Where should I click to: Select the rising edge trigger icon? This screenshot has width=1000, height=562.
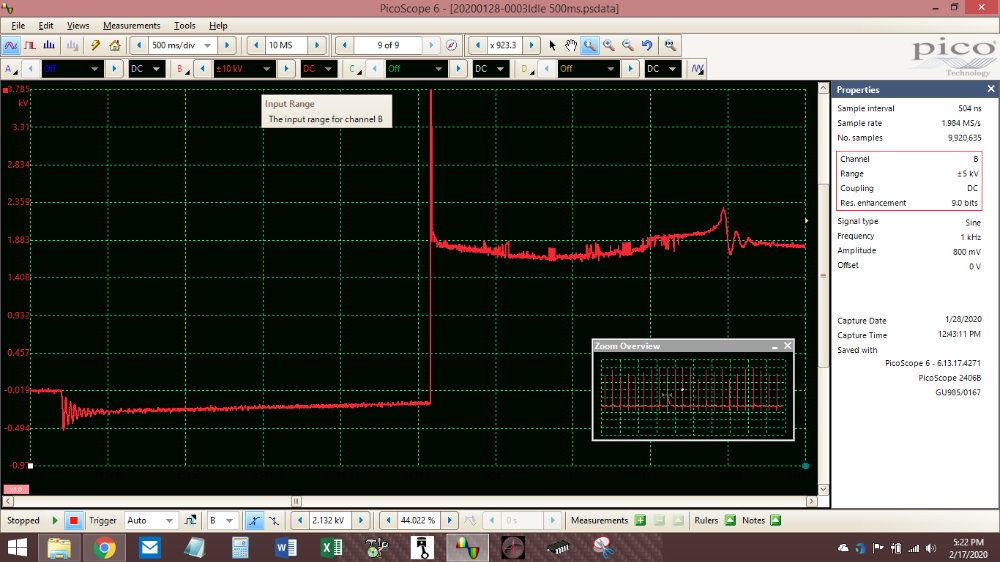pyautogui.click(x=254, y=521)
